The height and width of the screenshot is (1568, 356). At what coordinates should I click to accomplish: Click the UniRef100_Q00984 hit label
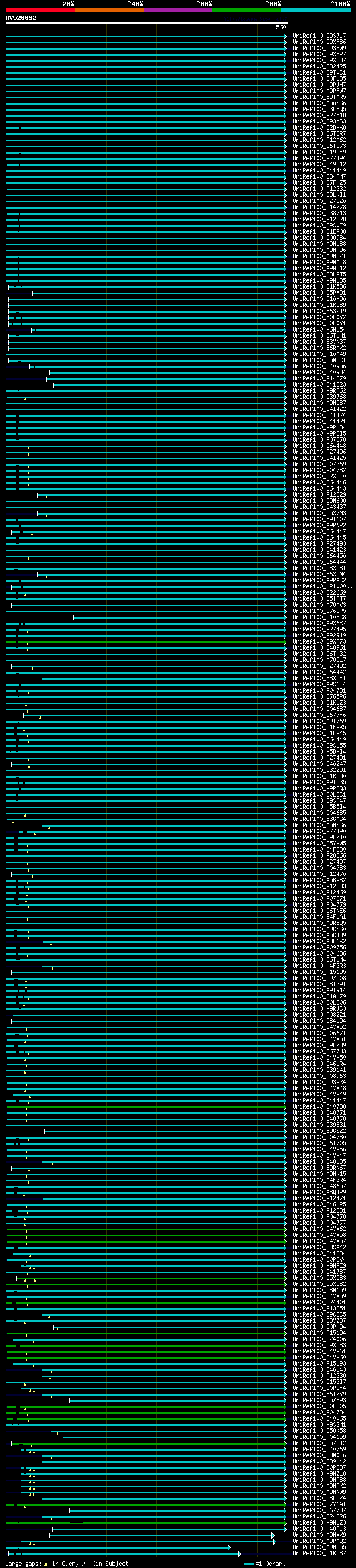[x=319, y=238]
